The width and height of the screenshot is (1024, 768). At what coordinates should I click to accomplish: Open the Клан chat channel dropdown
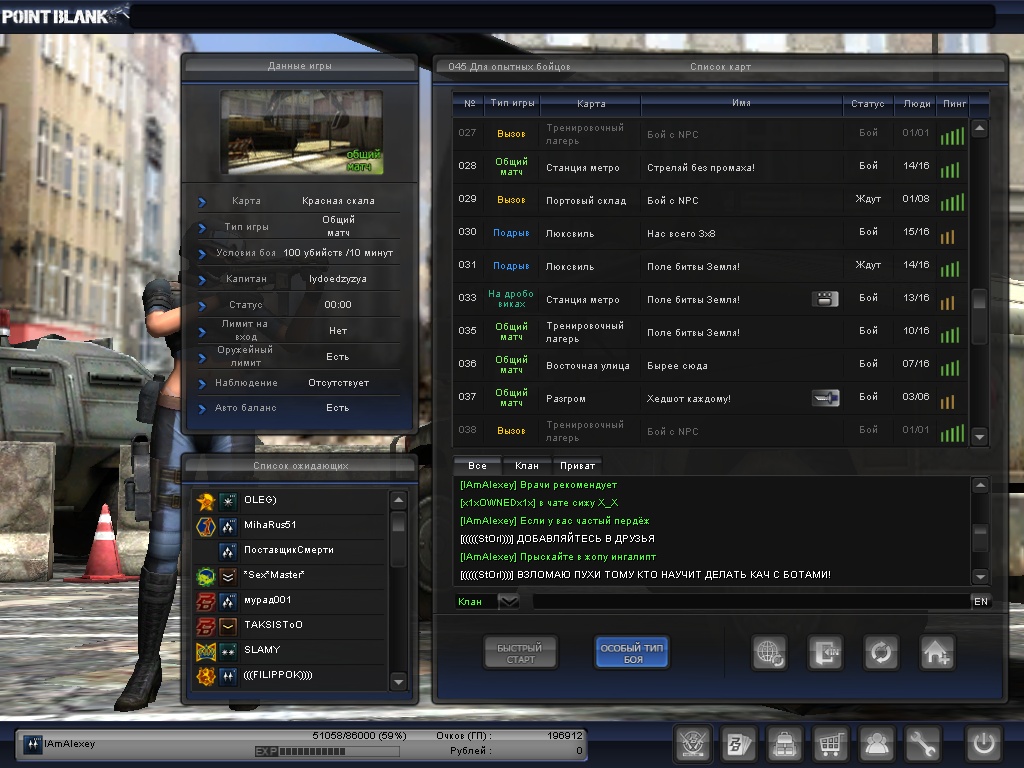(x=508, y=601)
